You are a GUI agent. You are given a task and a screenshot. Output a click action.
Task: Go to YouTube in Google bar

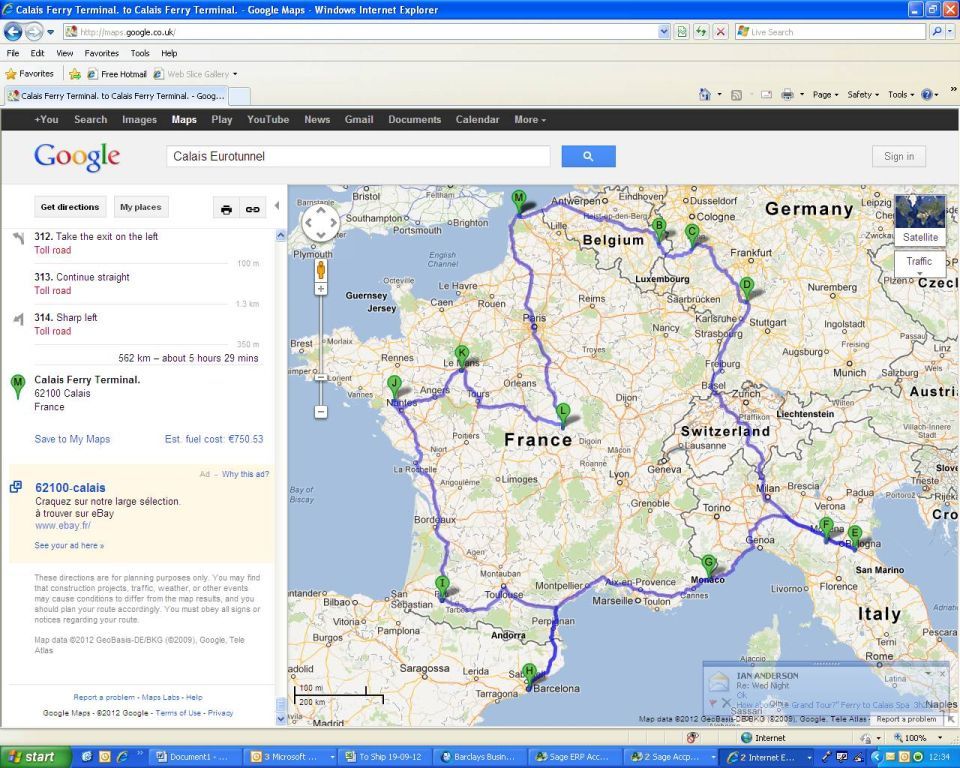(x=268, y=120)
